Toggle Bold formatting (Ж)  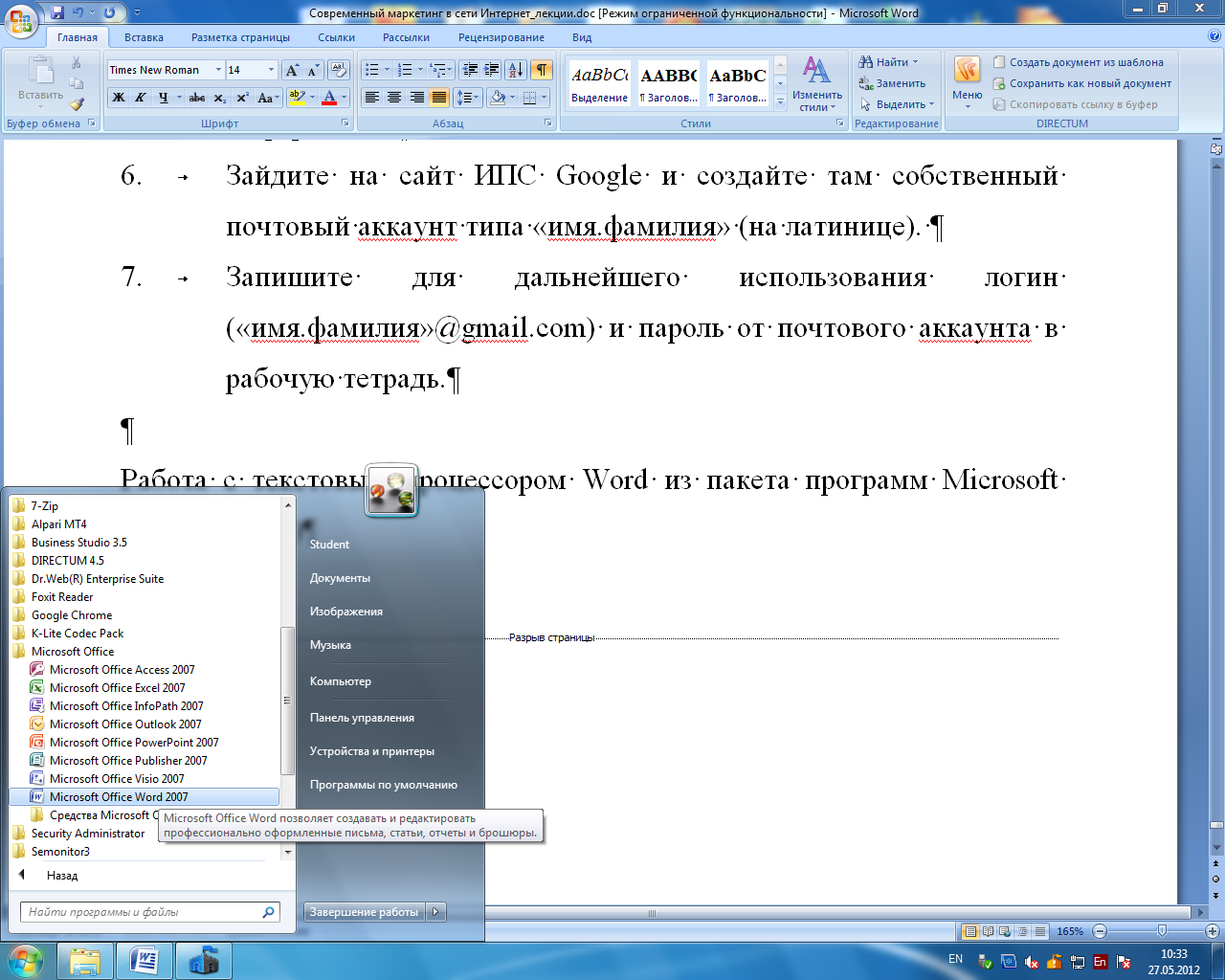tap(119, 98)
